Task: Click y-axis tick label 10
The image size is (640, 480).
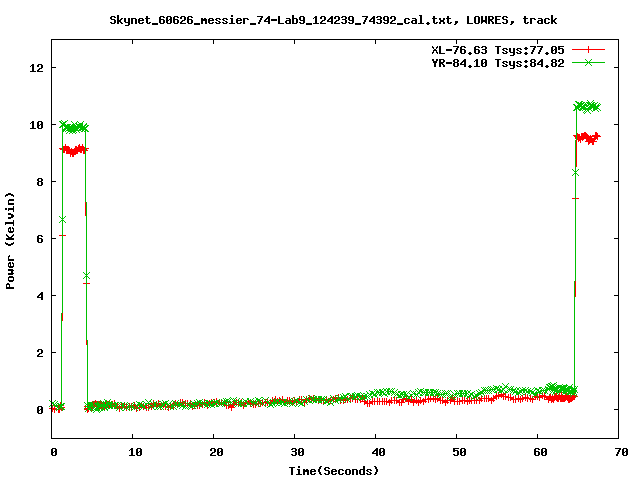Action: (x=36, y=125)
